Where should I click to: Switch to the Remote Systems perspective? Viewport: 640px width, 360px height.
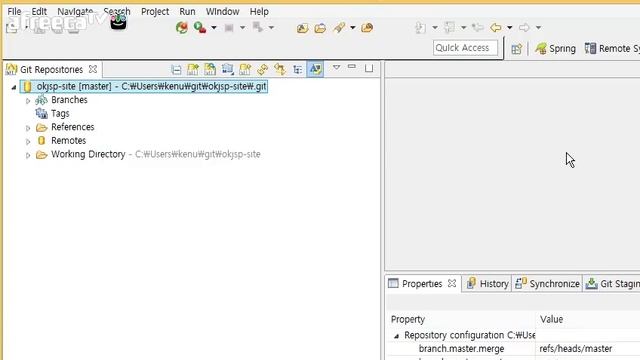612,49
